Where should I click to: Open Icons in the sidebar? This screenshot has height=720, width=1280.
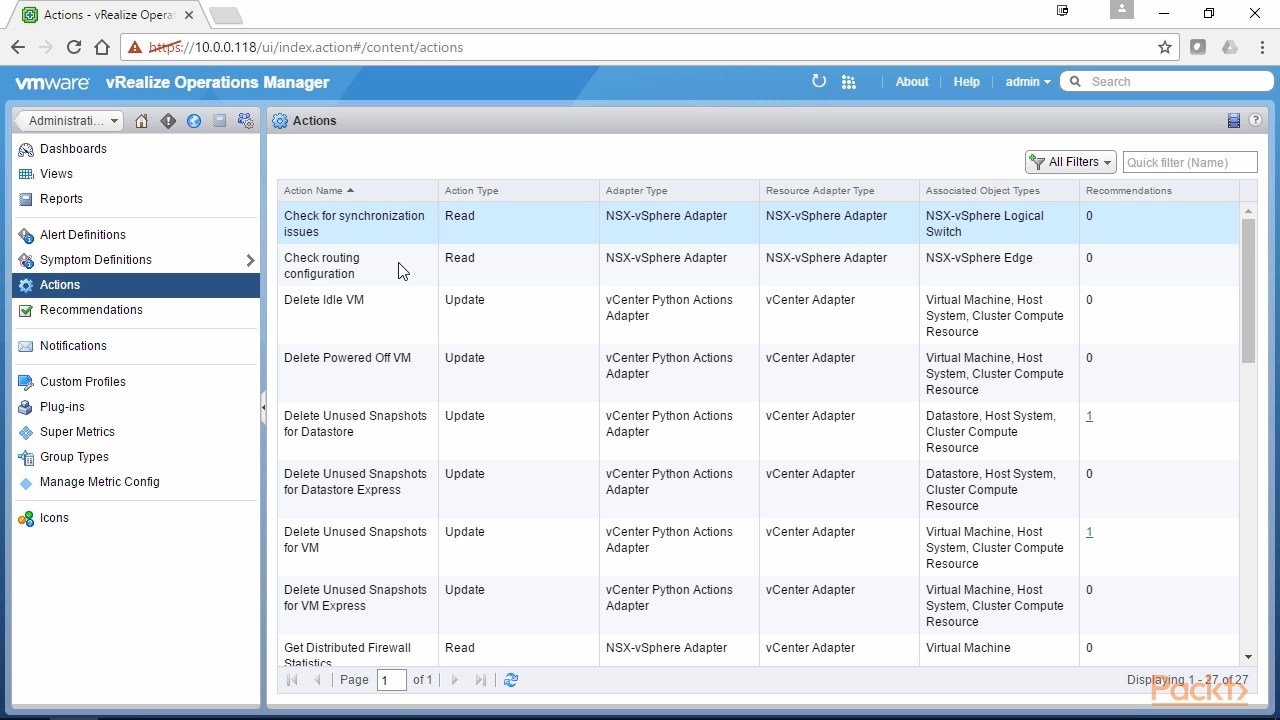pyautogui.click(x=54, y=518)
